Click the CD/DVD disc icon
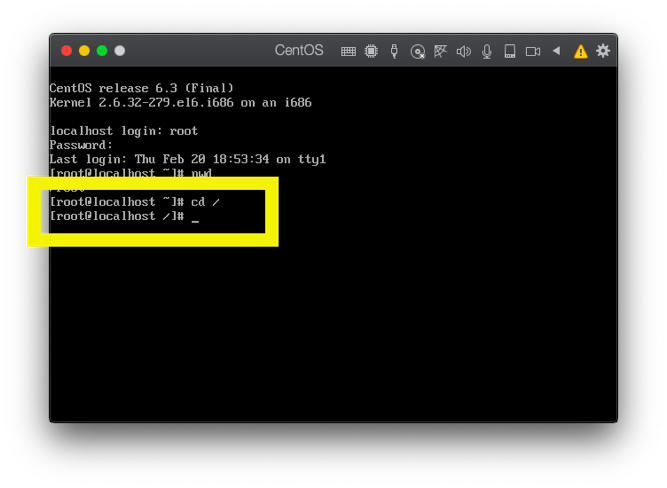Image resolution: width=667 pixels, height=488 pixels. coord(417,52)
